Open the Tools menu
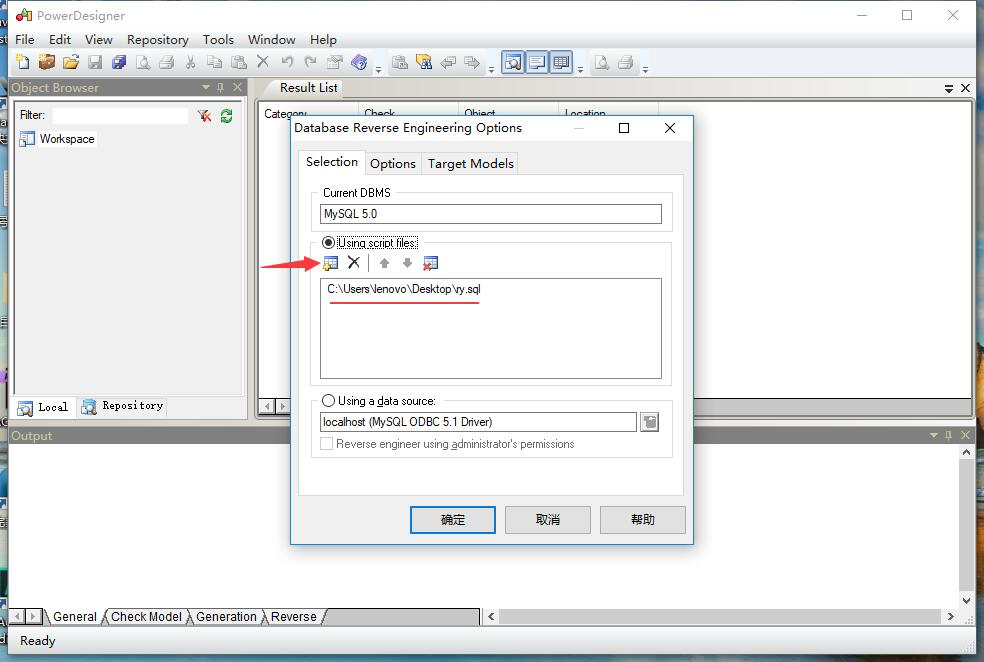Image resolution: width=984 pixels, height=662 pixels. tap(218, 40)
